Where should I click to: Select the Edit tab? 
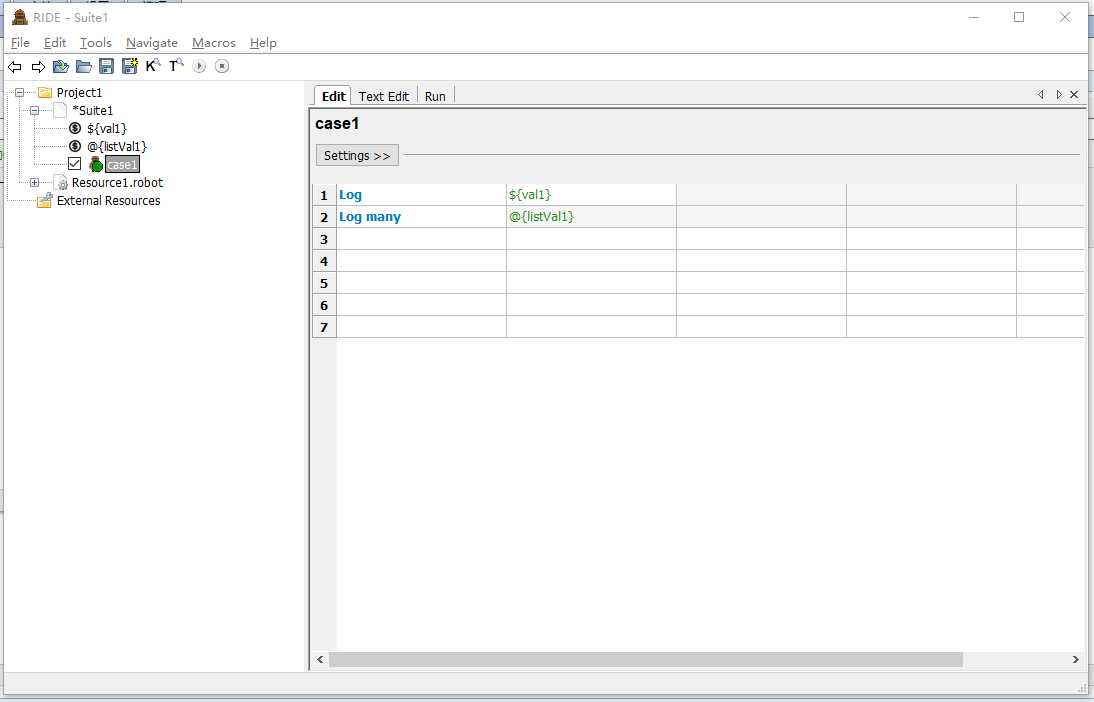[334, 96]
